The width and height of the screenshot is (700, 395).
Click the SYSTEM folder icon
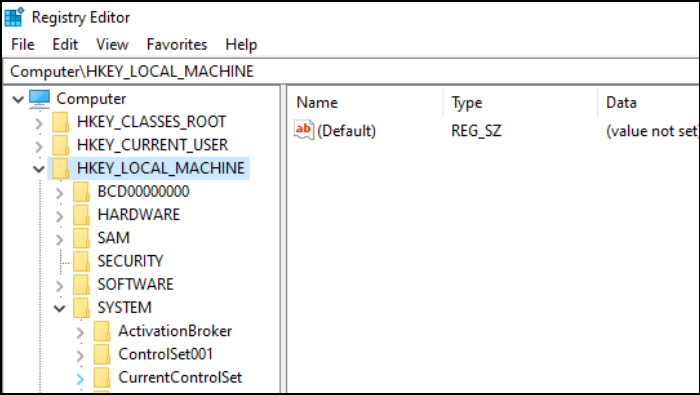81,308
